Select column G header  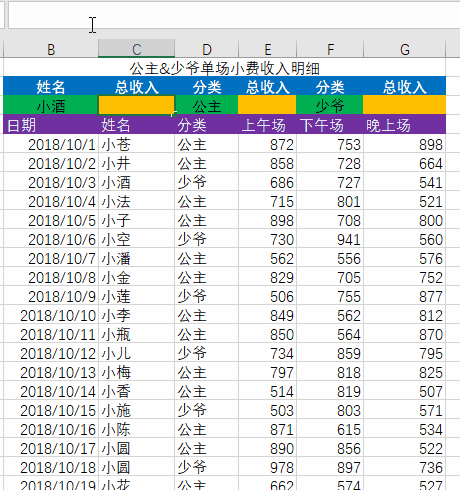(404, 49)
